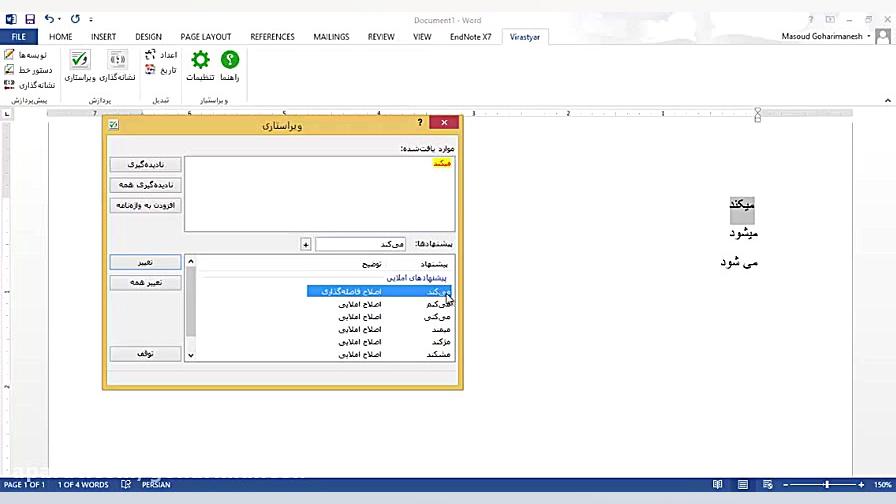This screenshot has height=504, width=896.
Task: Click افزودن به واژه‌نامه add to dictionary
Action: tap(146, 205)
